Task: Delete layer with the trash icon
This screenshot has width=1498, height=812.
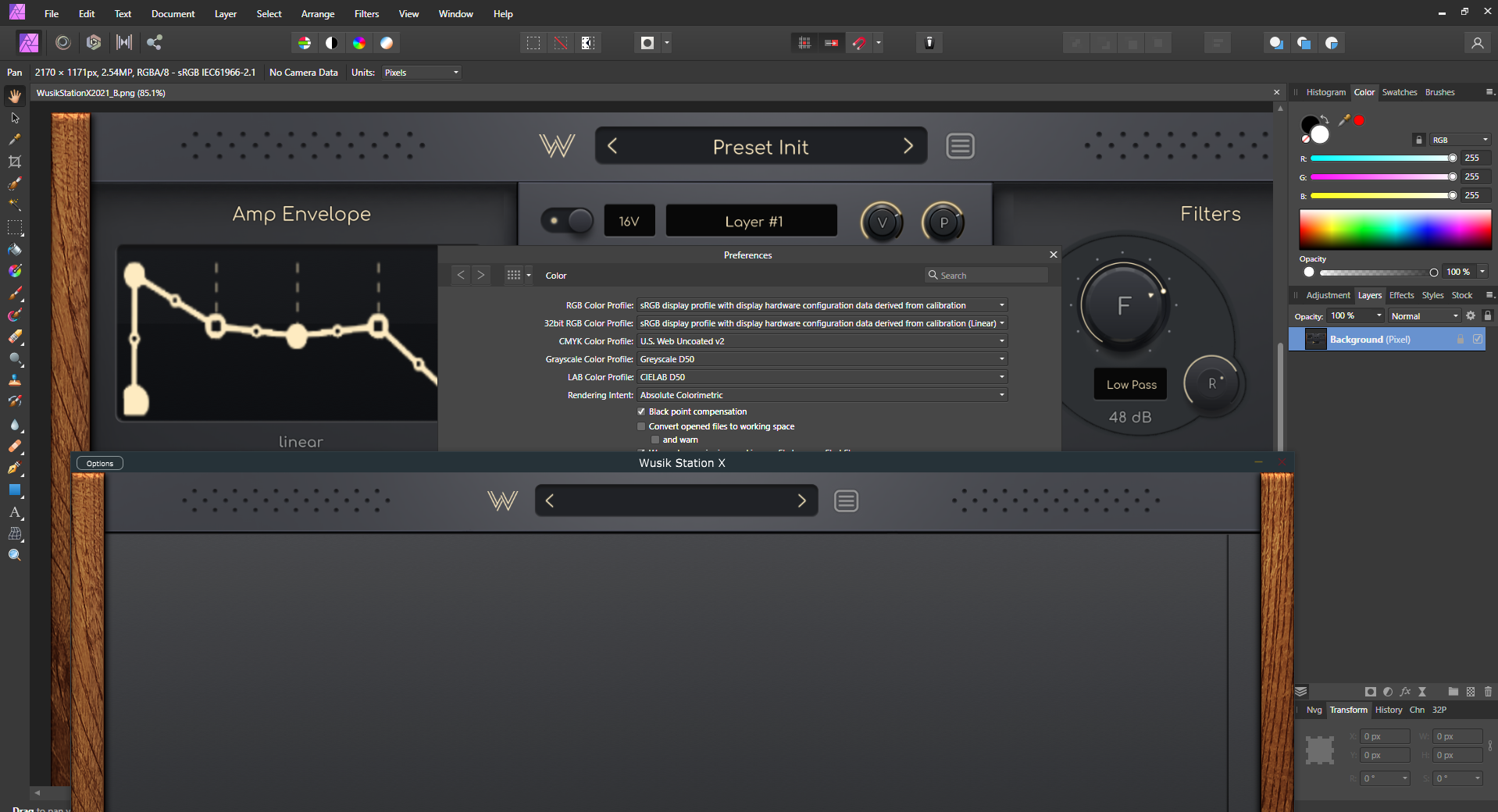Action: pos(1488,692)
